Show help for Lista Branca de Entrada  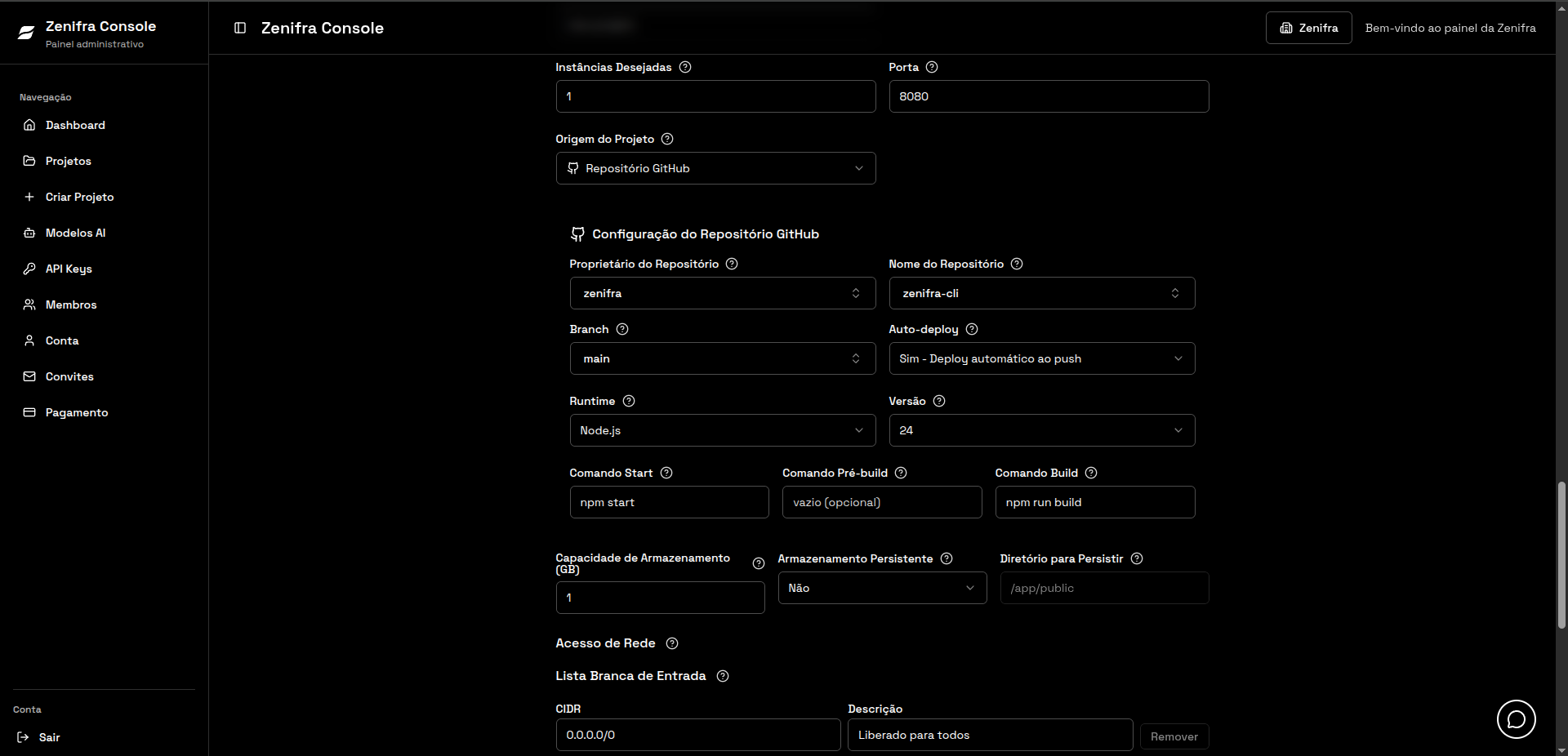pyautogui.click(x=723, y=676)
